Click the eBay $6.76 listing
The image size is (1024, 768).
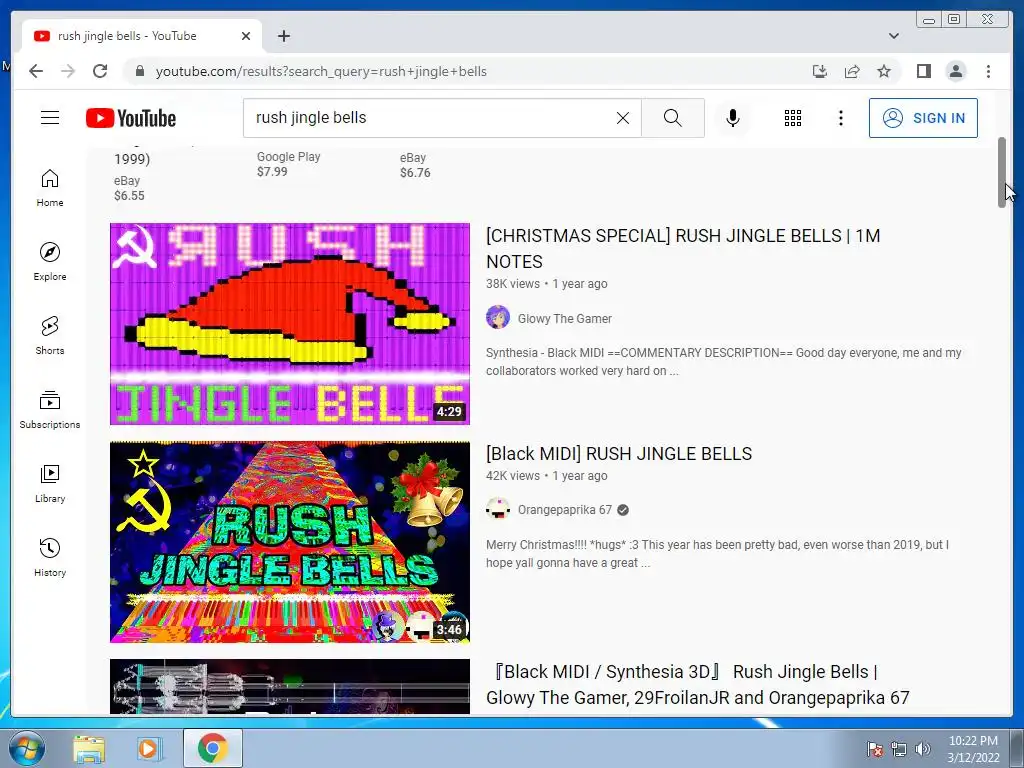(x=415, y=165)
